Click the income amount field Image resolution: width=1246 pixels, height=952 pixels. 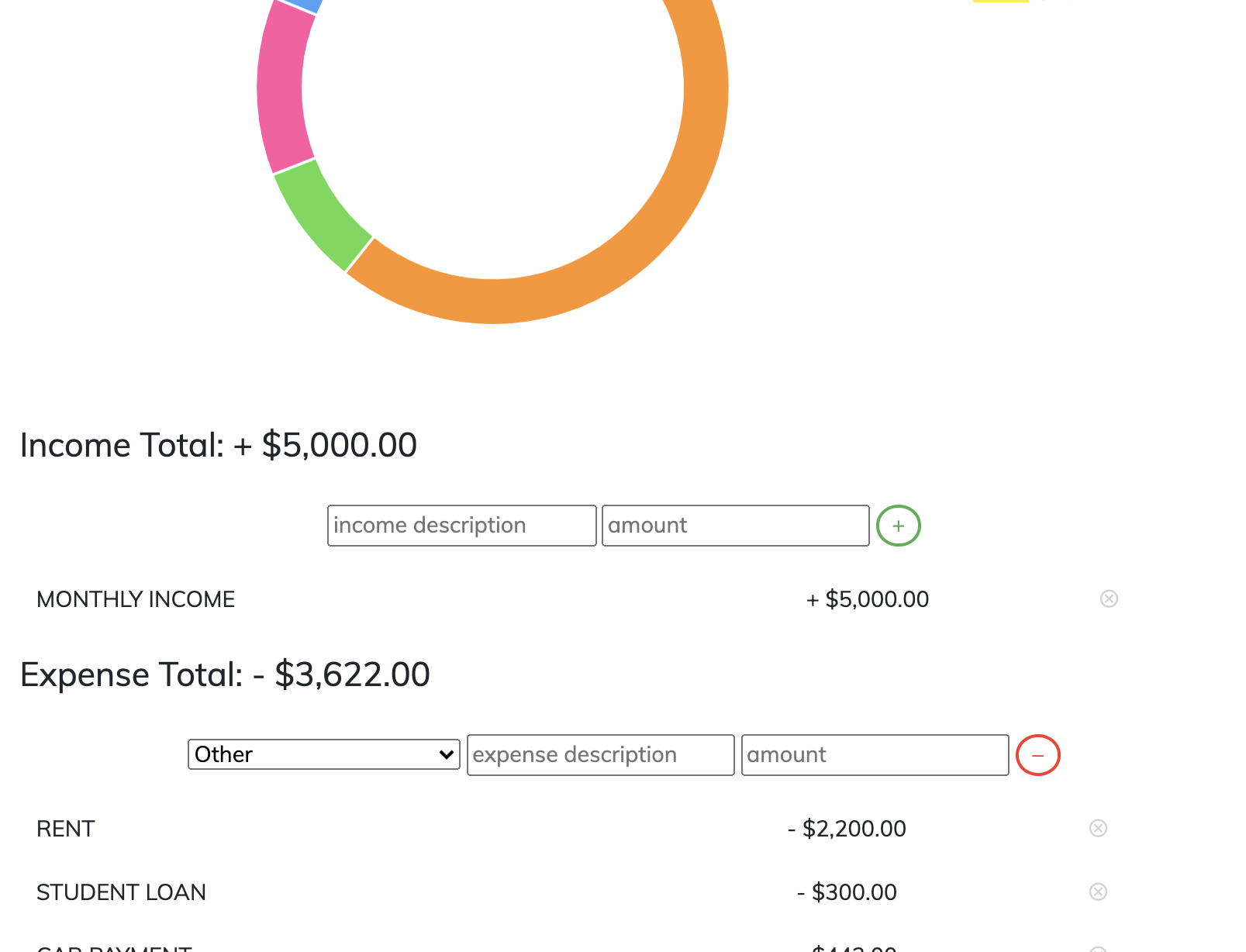734,525
